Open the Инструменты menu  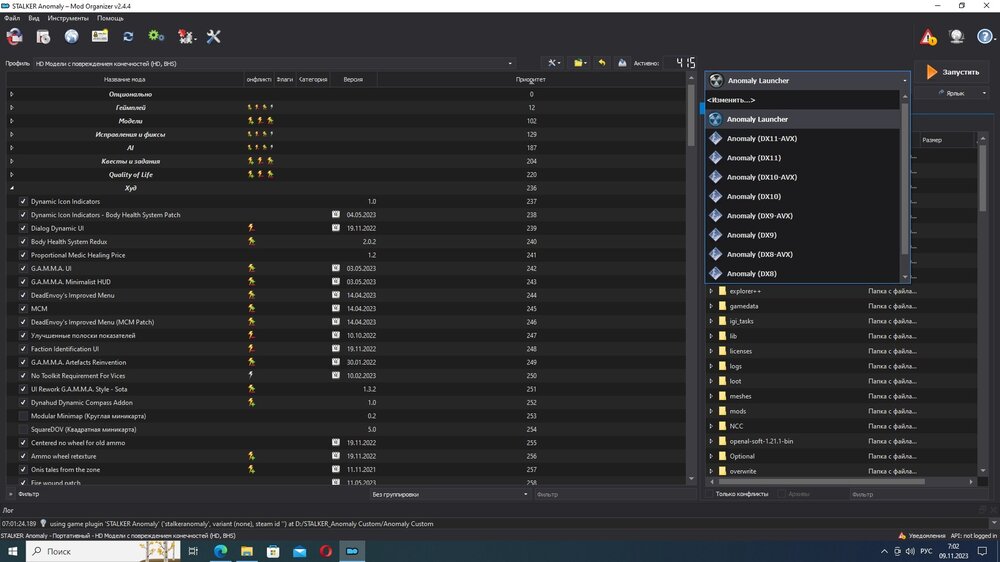[68, 18]
